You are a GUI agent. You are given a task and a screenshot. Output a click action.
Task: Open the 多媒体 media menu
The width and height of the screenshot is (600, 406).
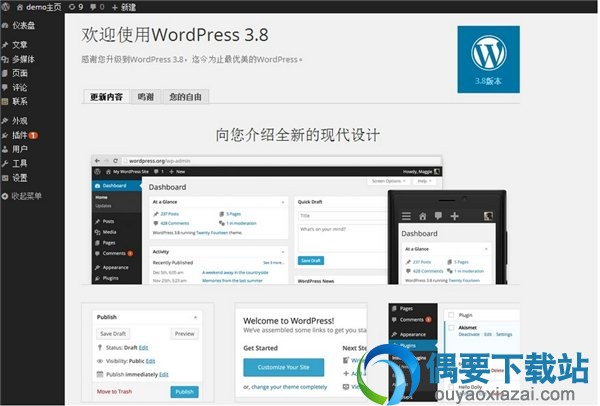[24, 59]
